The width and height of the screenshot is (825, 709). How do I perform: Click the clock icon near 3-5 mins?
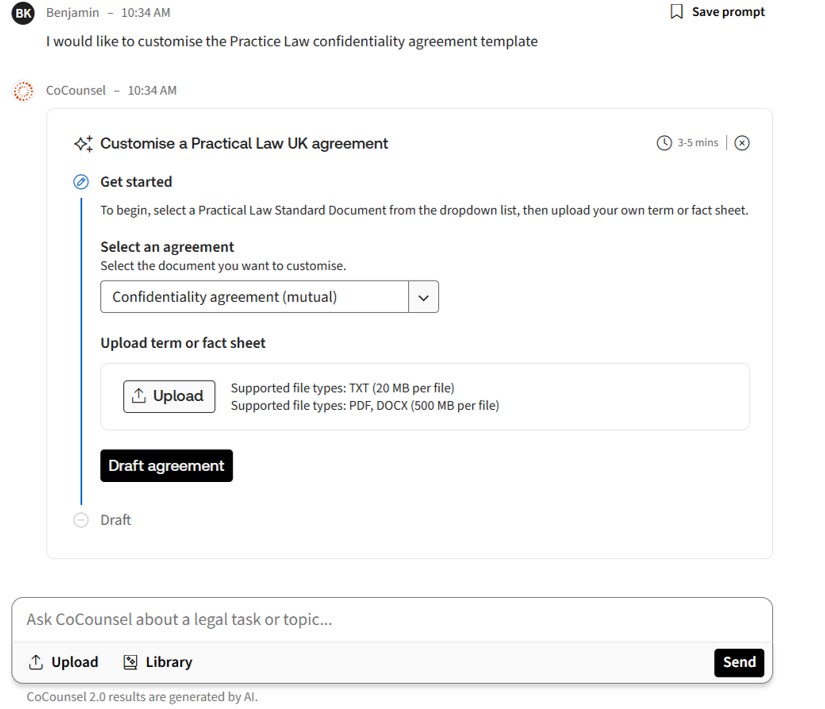tap(664, 143)
